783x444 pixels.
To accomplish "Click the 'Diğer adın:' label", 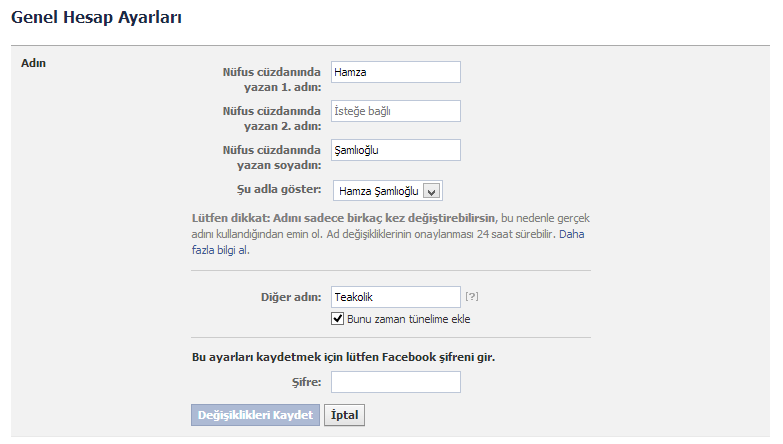I will pos(291,297).
